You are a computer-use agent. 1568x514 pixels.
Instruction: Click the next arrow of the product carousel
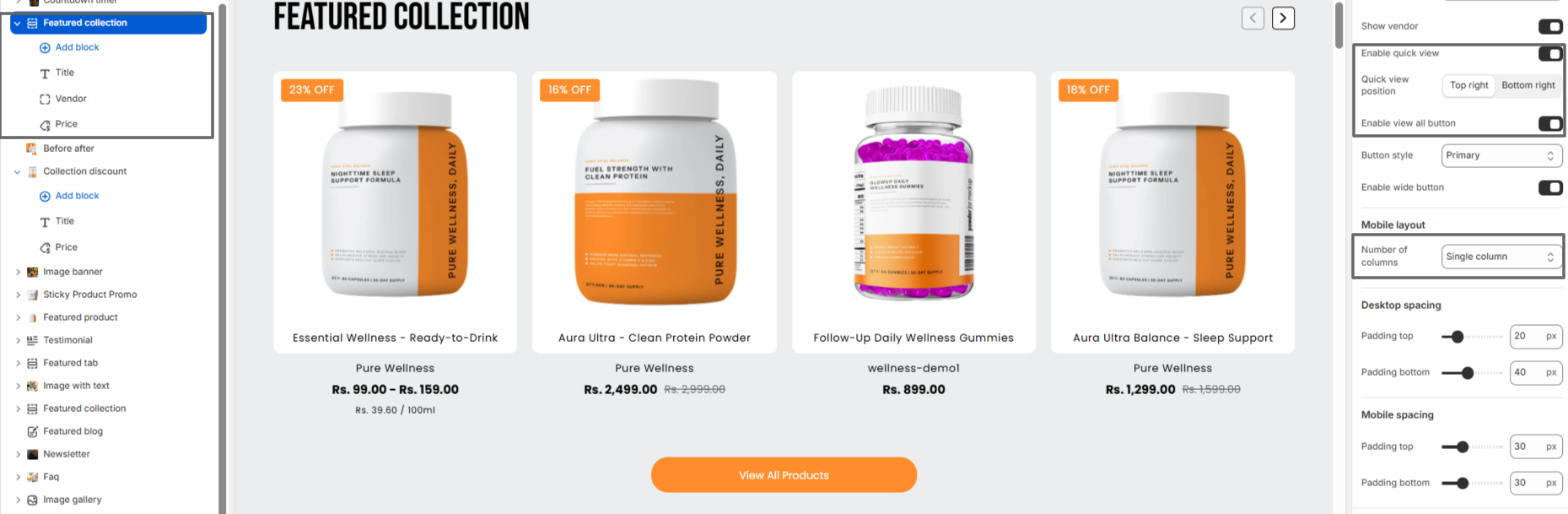pos(1283,18)
